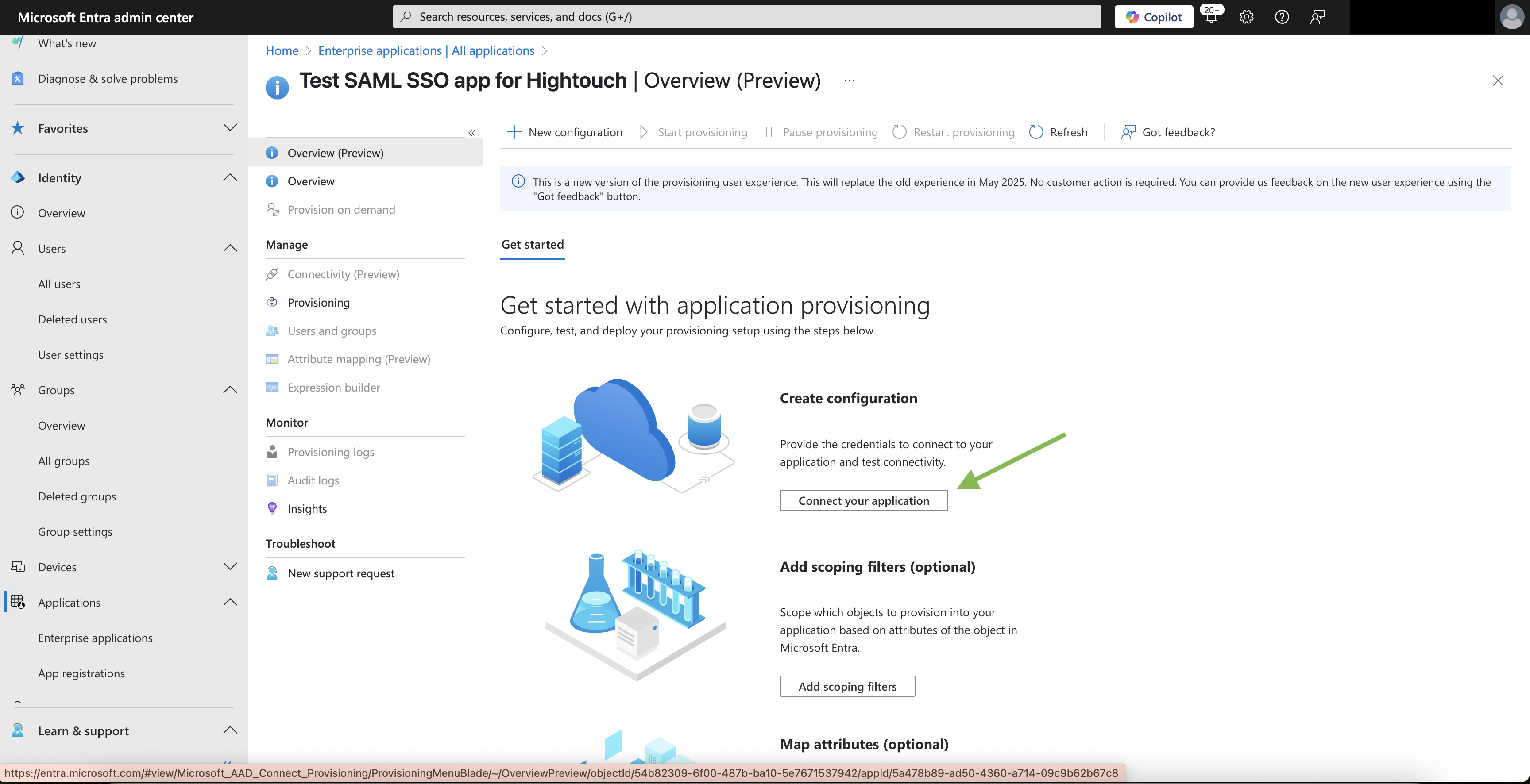Open Copilot from the header

(x=1153, y=17)
